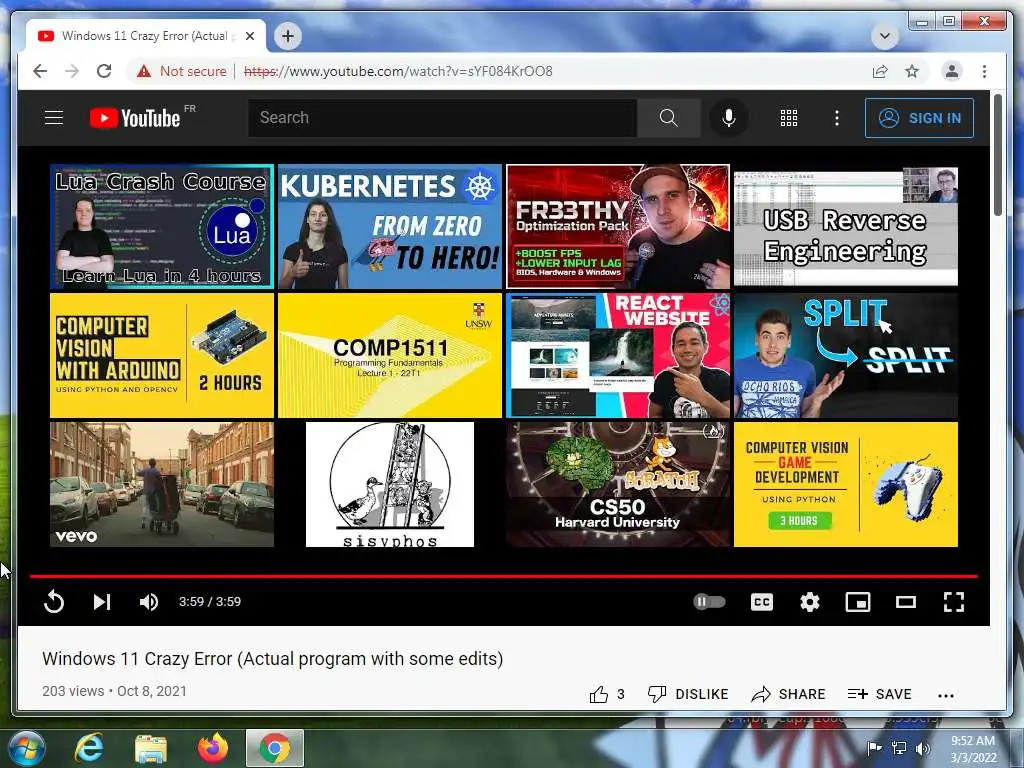Click the youtube.com URL in address bar
Image resolution: width=1024 pixels, height=768 pixels.
pos(398,71)
